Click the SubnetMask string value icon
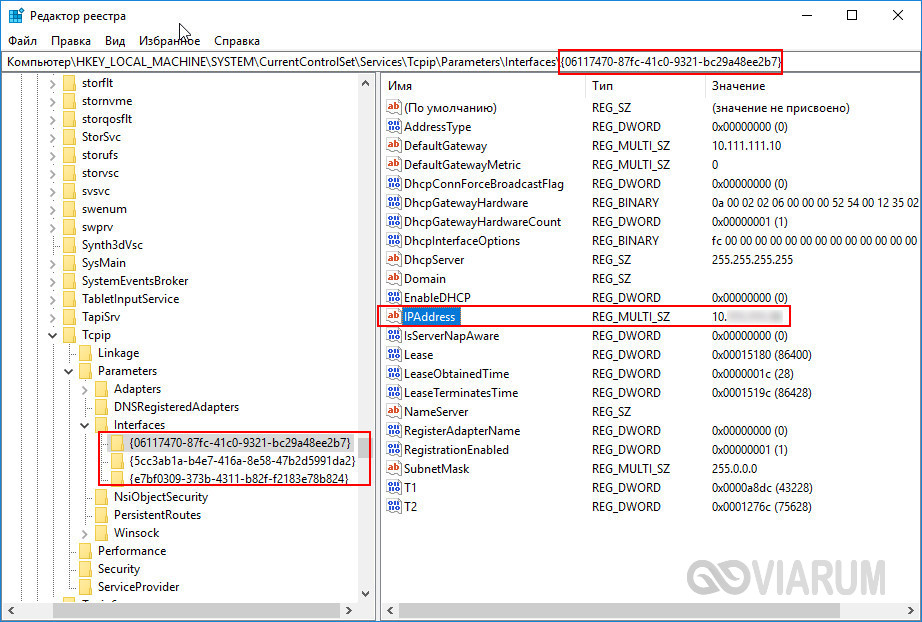This screenshot has width=922, height=622. tap(393, 469)
